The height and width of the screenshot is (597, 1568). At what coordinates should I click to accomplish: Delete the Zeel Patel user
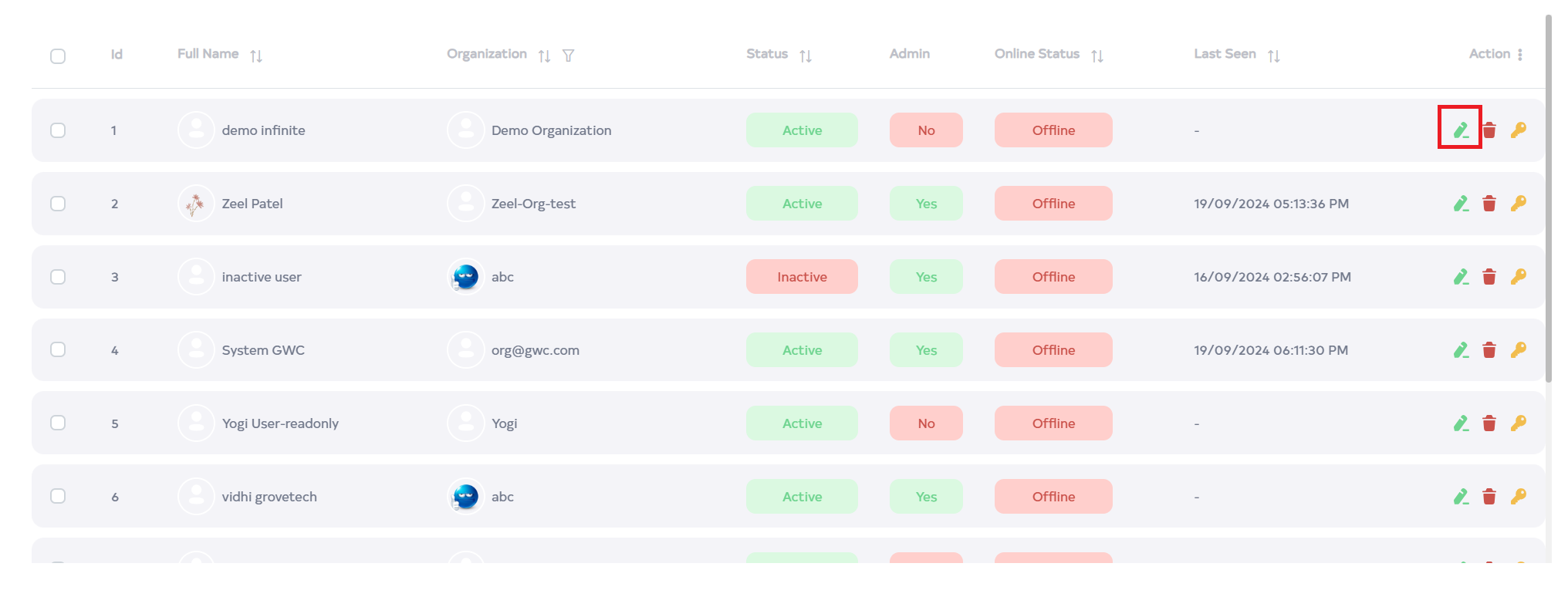click(1489, 204)
